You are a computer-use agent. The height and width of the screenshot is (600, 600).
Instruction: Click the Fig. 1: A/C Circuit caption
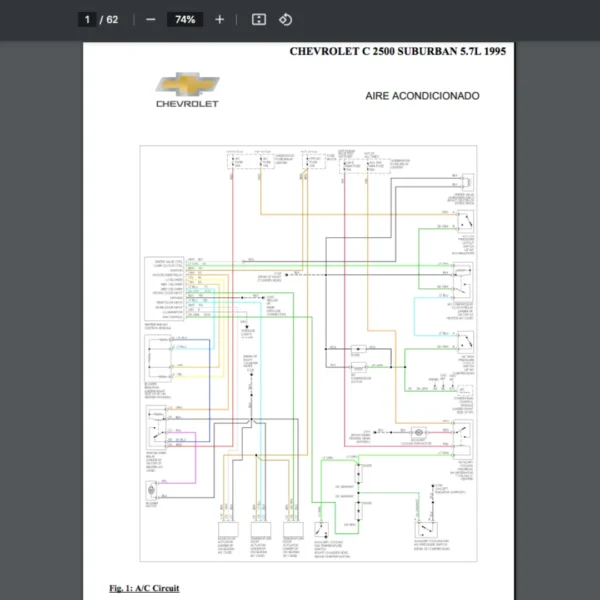click(144, 587)
